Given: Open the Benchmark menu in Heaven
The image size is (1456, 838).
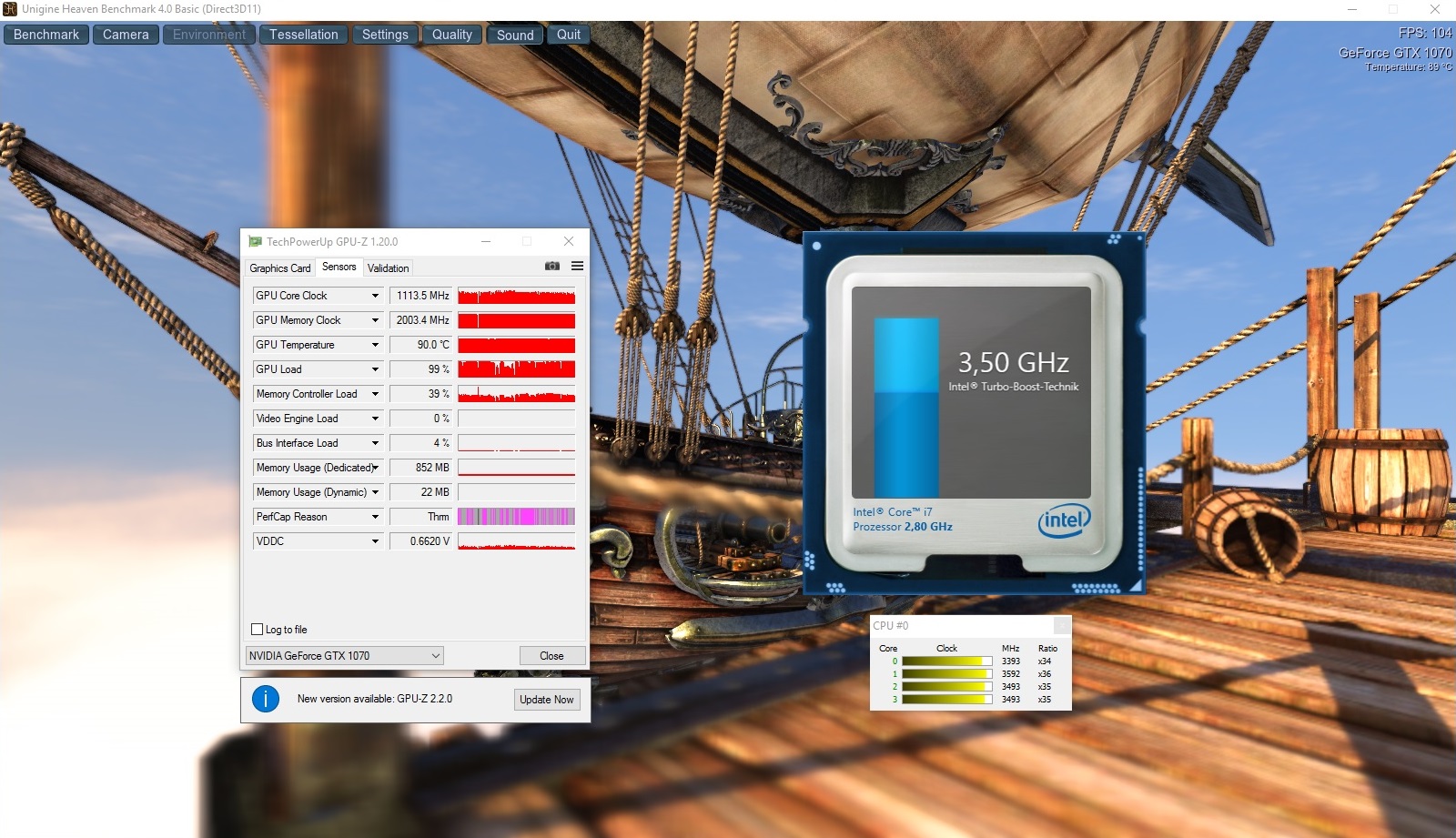Looking at the screenshot, I should pyautogui.click(x=46, y=35).
